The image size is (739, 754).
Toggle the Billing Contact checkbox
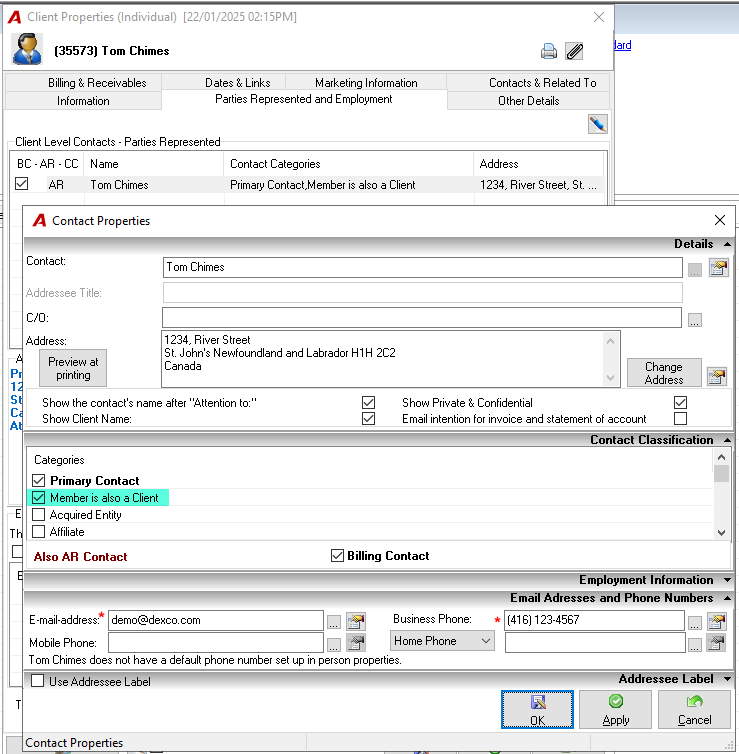tap(338, 555)
